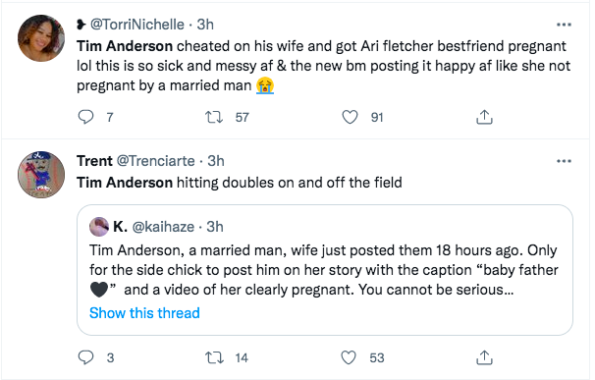Retweet the @TorriNichelle tweet
The image size is (595, 380).
point(214,117)
